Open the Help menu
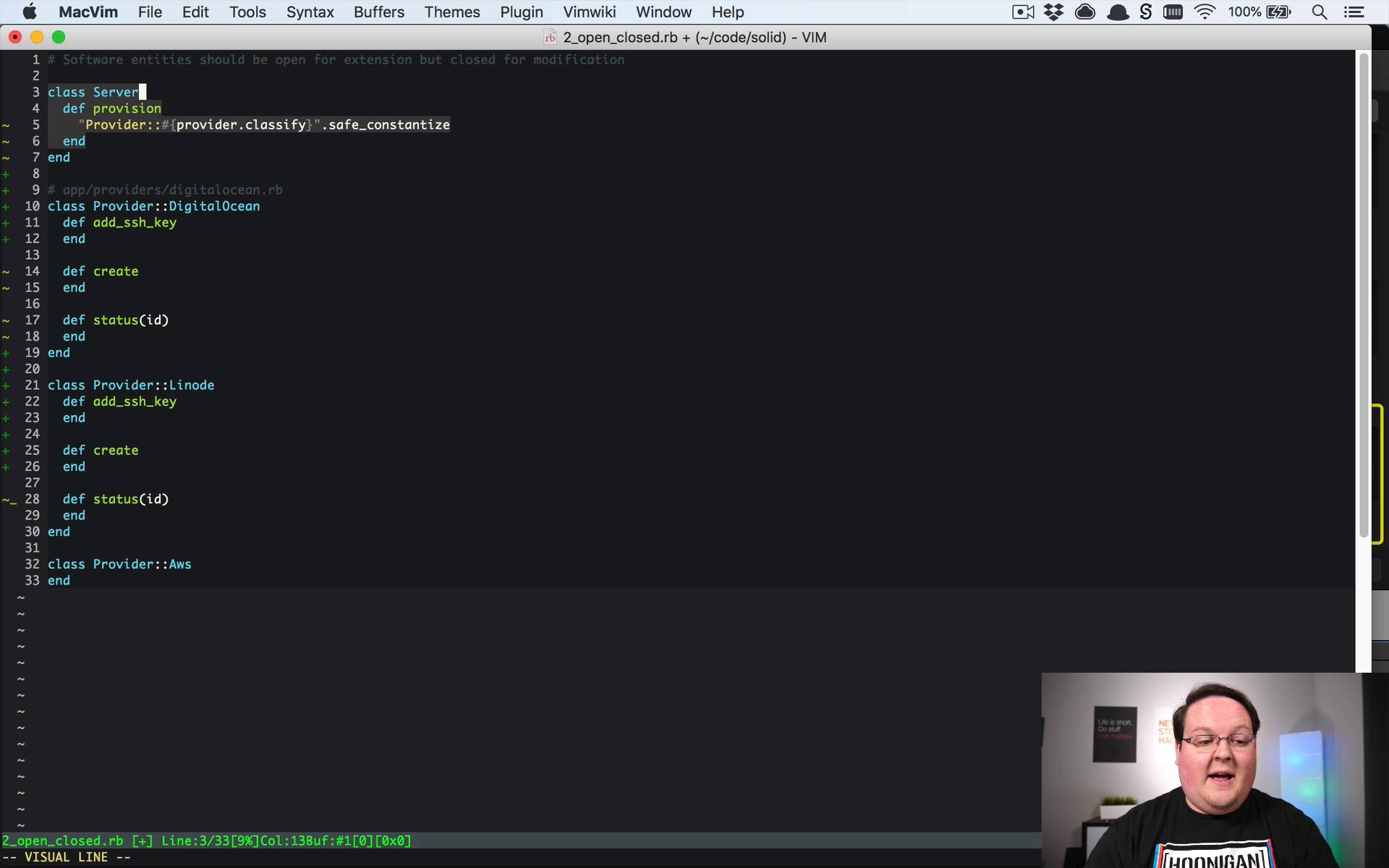The height and width of the screenshot is (868, 1389). coord(727,12)
